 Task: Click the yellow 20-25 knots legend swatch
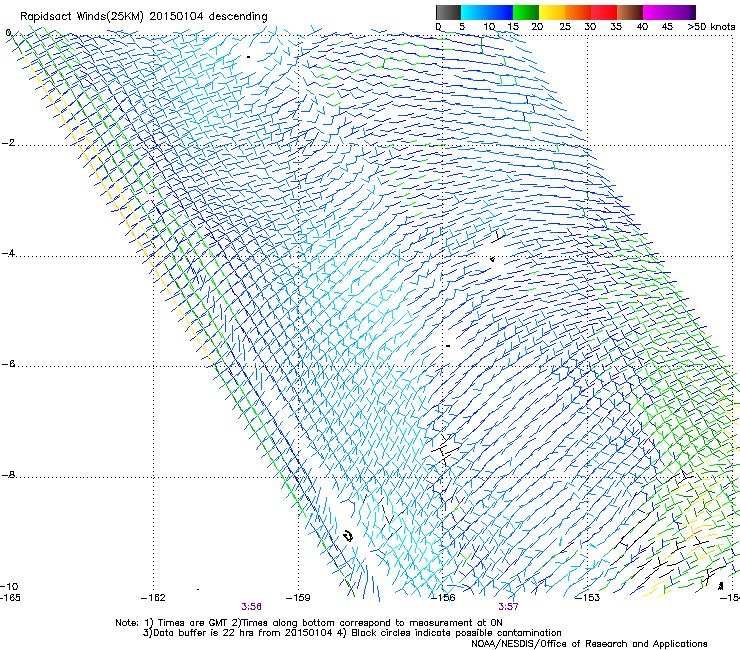552,12
